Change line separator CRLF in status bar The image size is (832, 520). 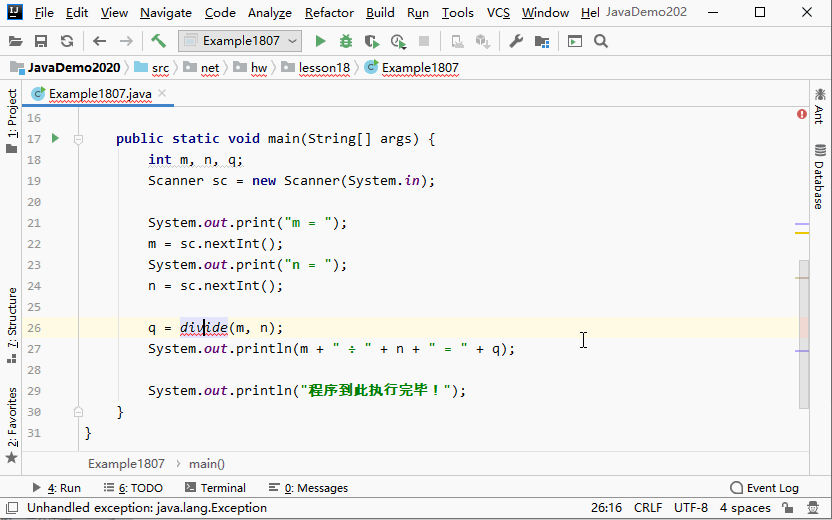point(648,508)
